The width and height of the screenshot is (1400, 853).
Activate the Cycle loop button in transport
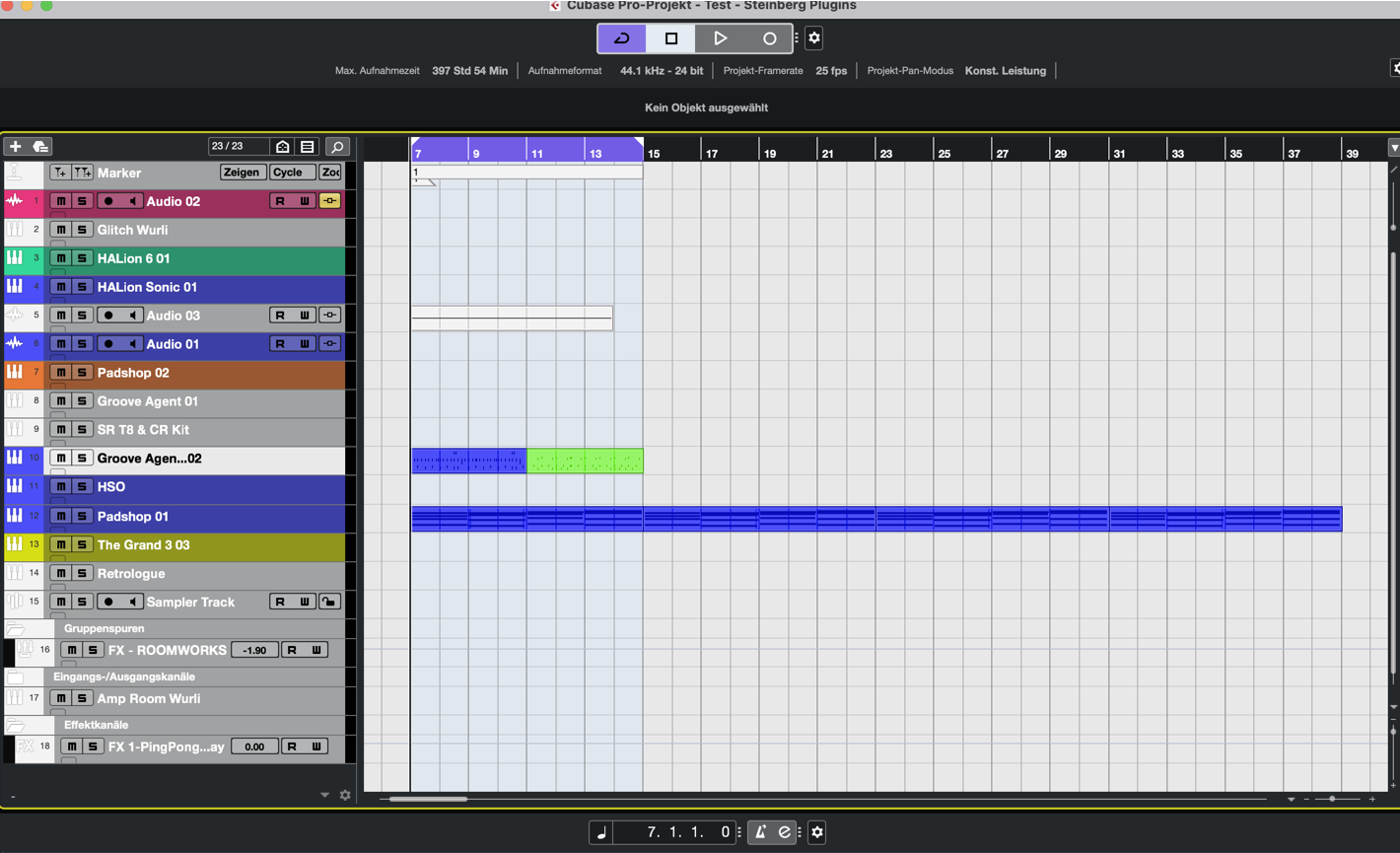(622, 38)
